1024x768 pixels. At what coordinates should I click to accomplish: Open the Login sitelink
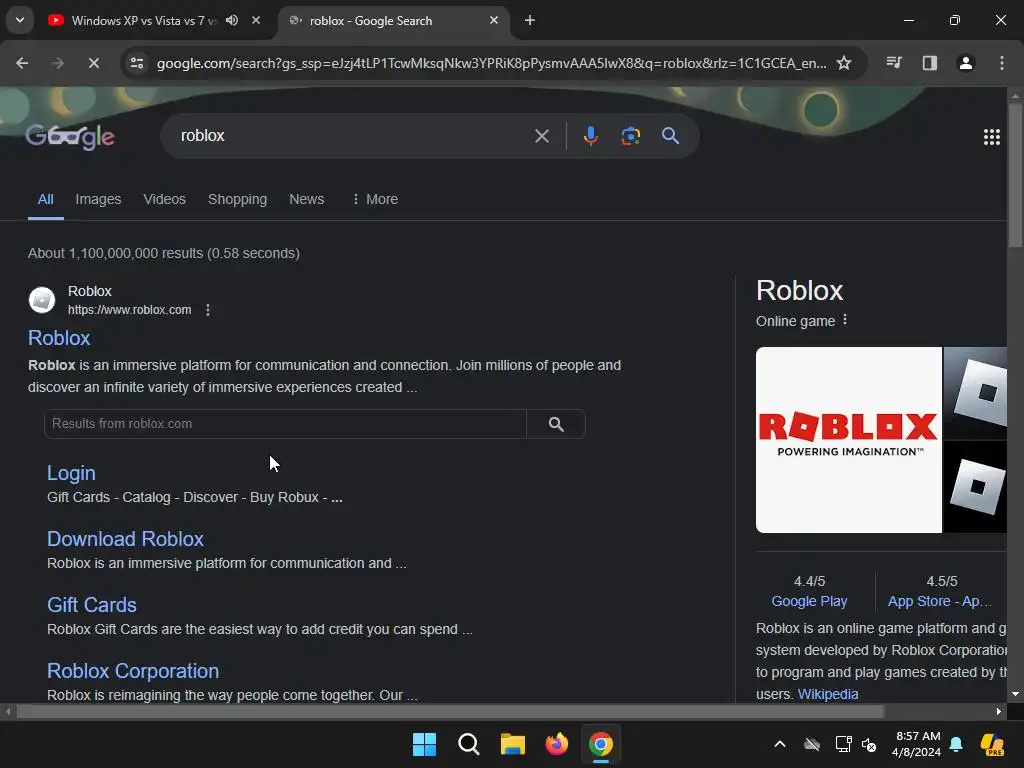[x=71, y=473]
